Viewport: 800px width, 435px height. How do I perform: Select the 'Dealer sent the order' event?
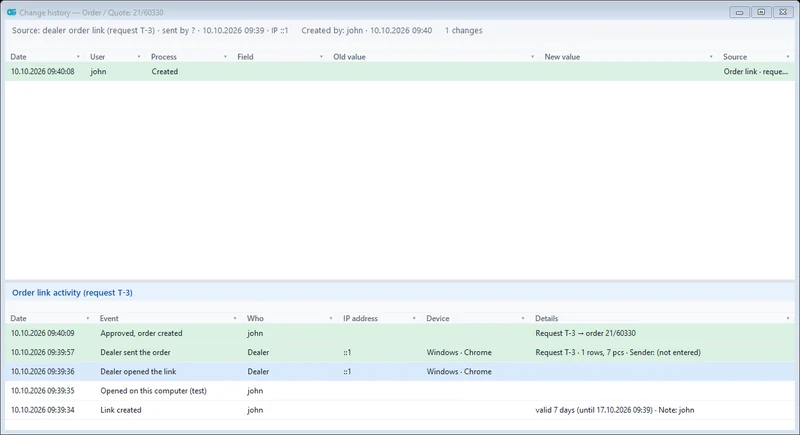point(400,352)
